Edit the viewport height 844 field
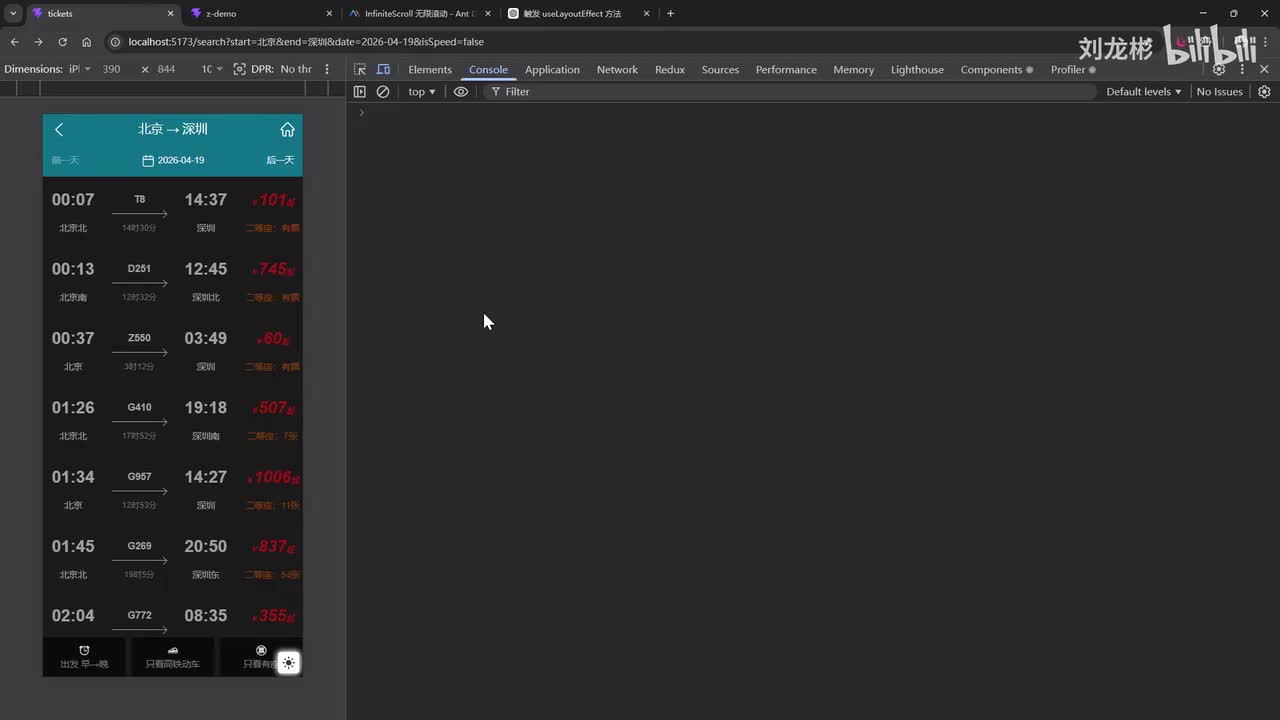 [x=166, y=69]
